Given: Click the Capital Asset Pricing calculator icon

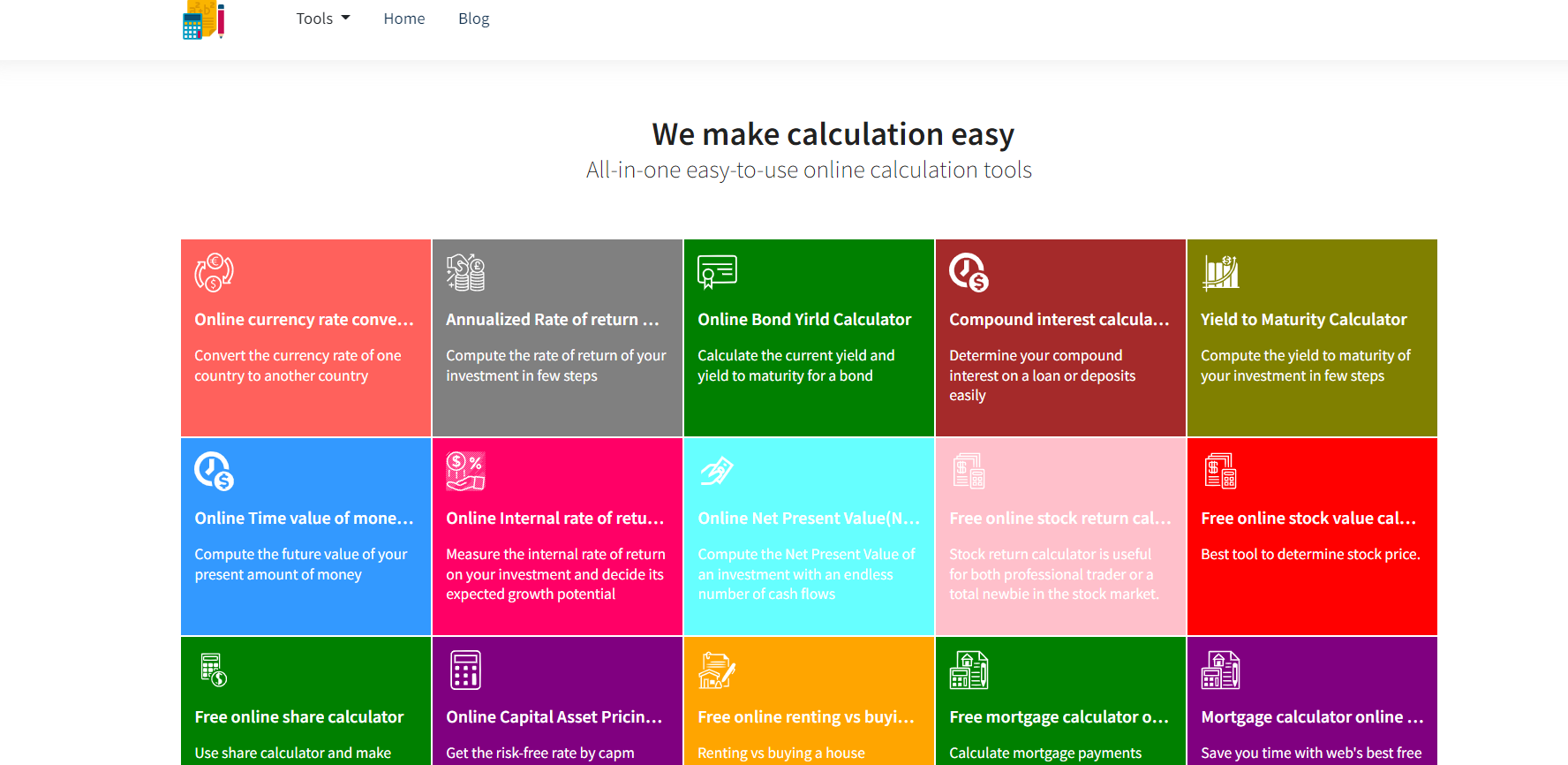Looking at the screenshot, I should tap(465, 670).
